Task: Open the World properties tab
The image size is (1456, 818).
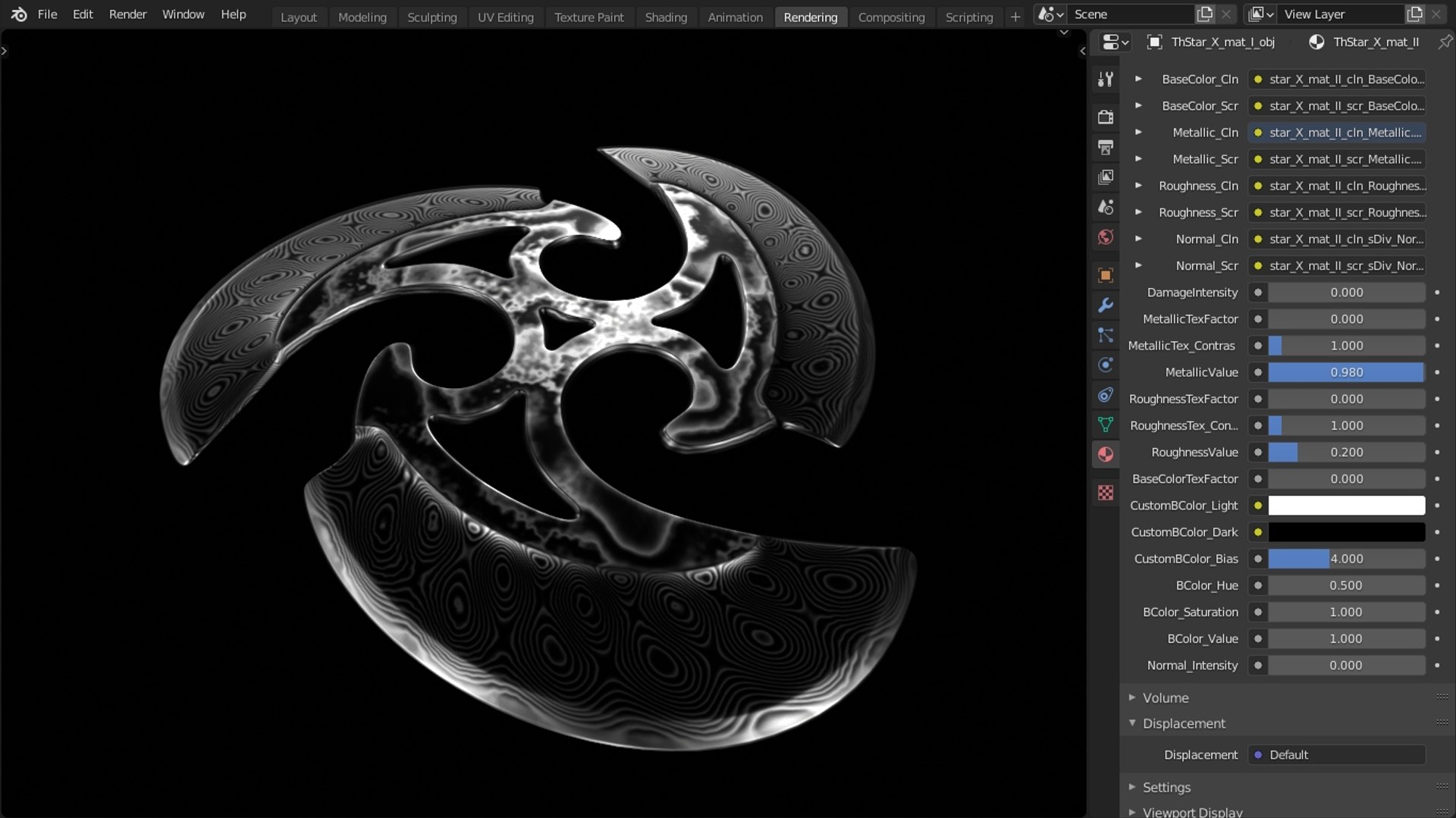Action: [x=1106, y=237]
